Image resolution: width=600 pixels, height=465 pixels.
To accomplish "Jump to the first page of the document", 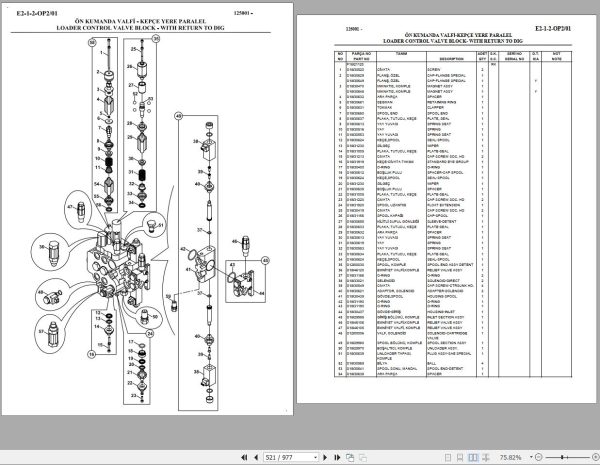I will click(x=244, y=457).
